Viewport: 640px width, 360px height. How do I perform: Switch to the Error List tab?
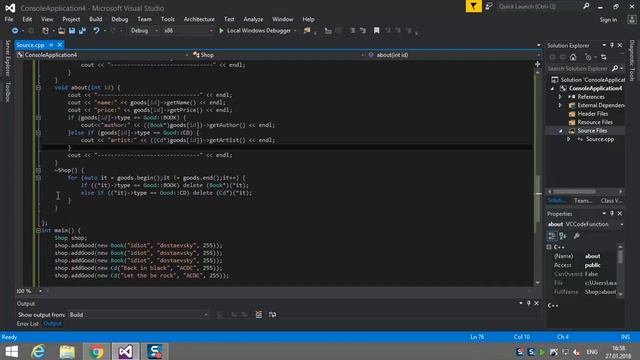pos(28,324)
